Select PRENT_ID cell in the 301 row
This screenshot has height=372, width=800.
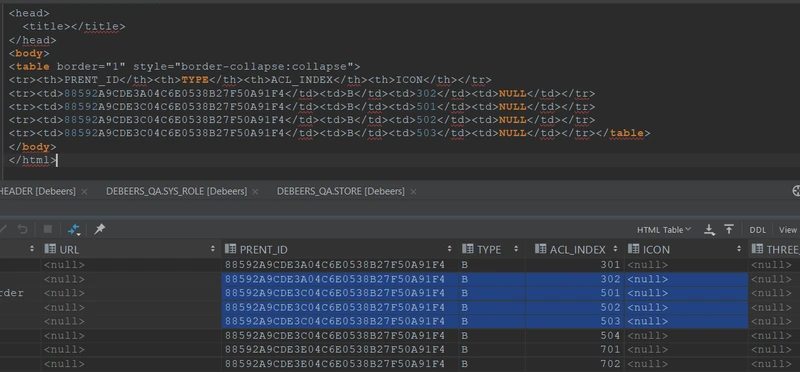[x=339, y=265]
